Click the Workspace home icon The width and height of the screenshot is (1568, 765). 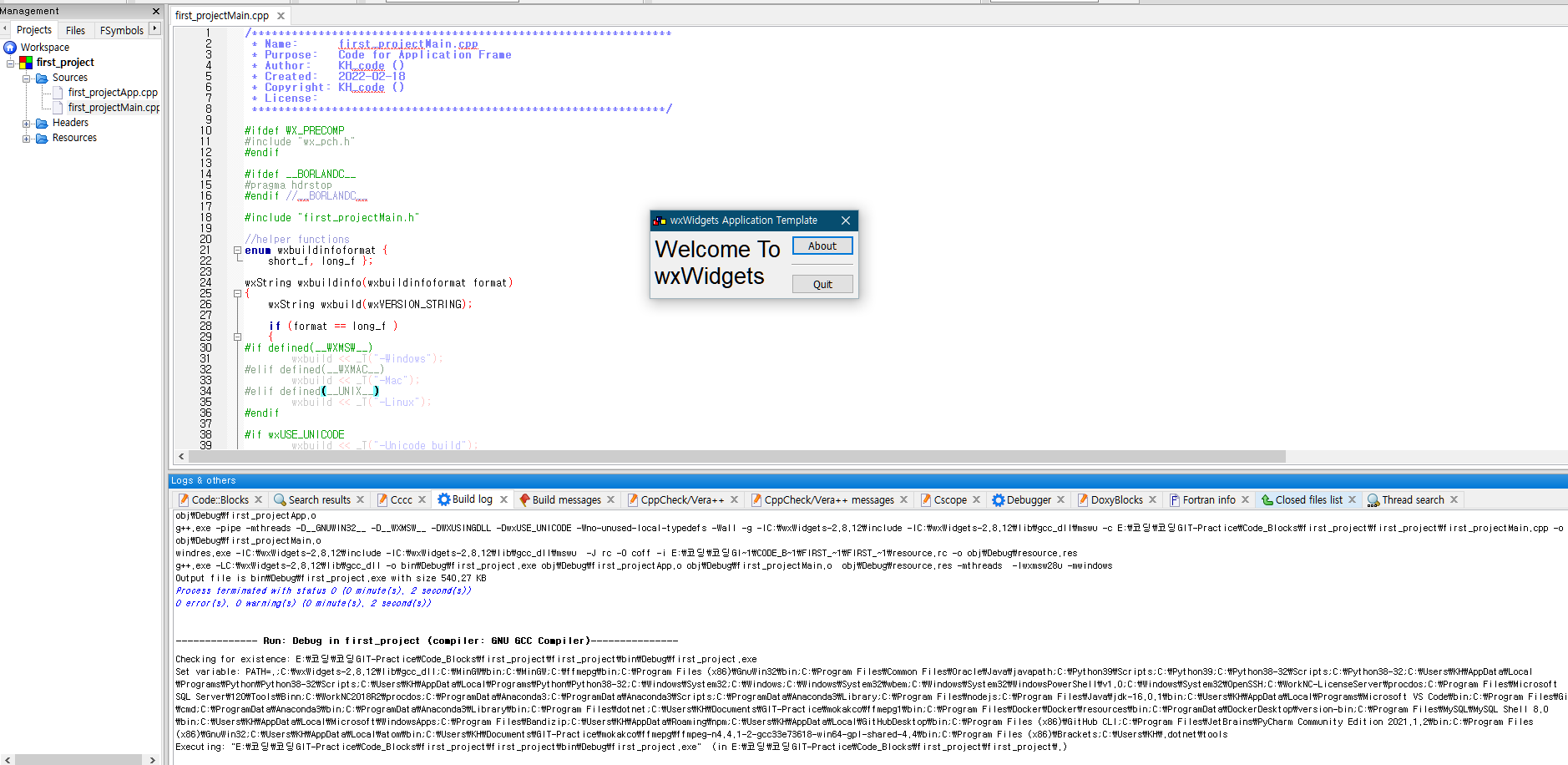point(11,48)
